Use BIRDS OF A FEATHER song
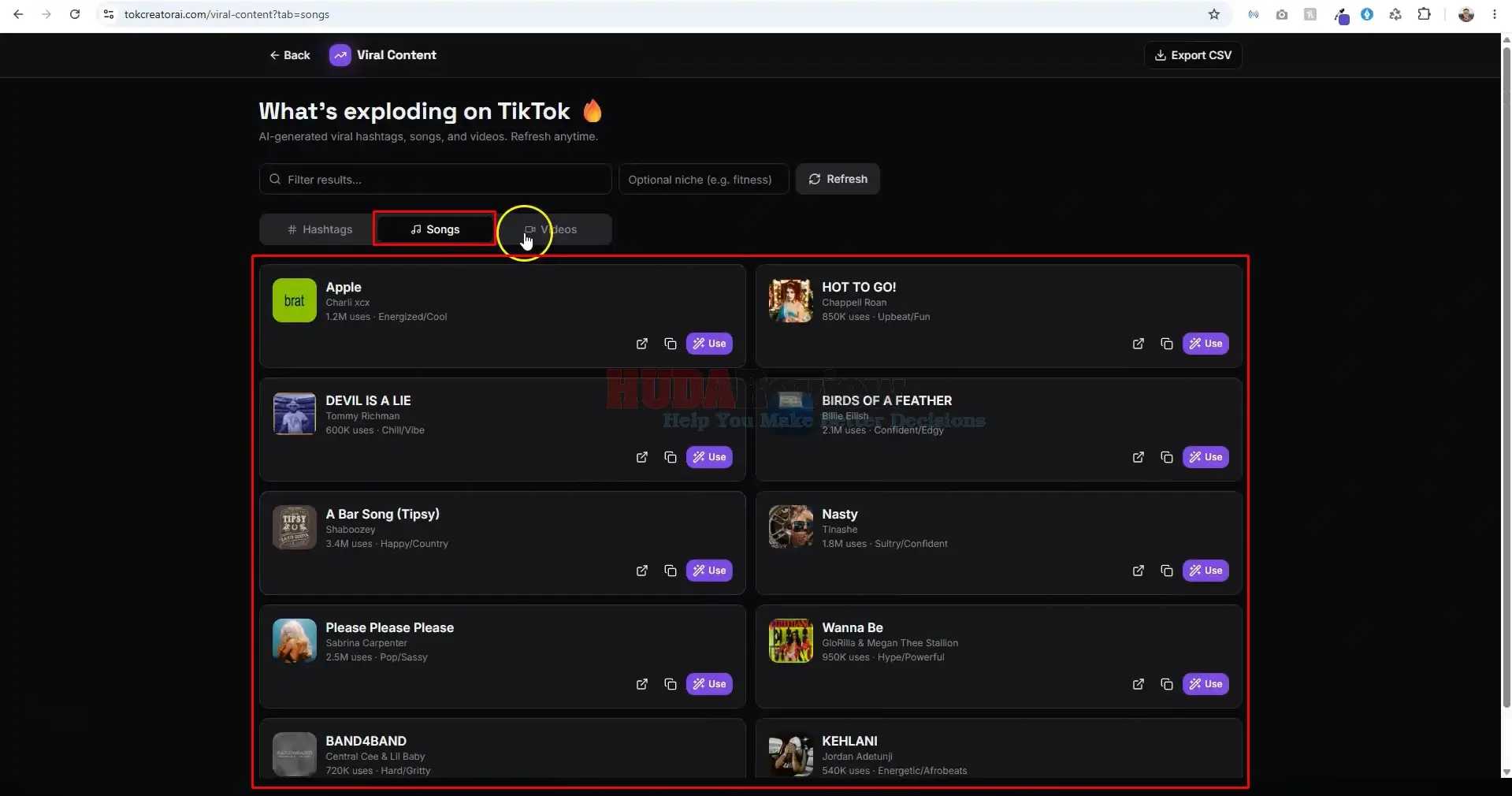 pyautogui.click(x=1206, y=457)
